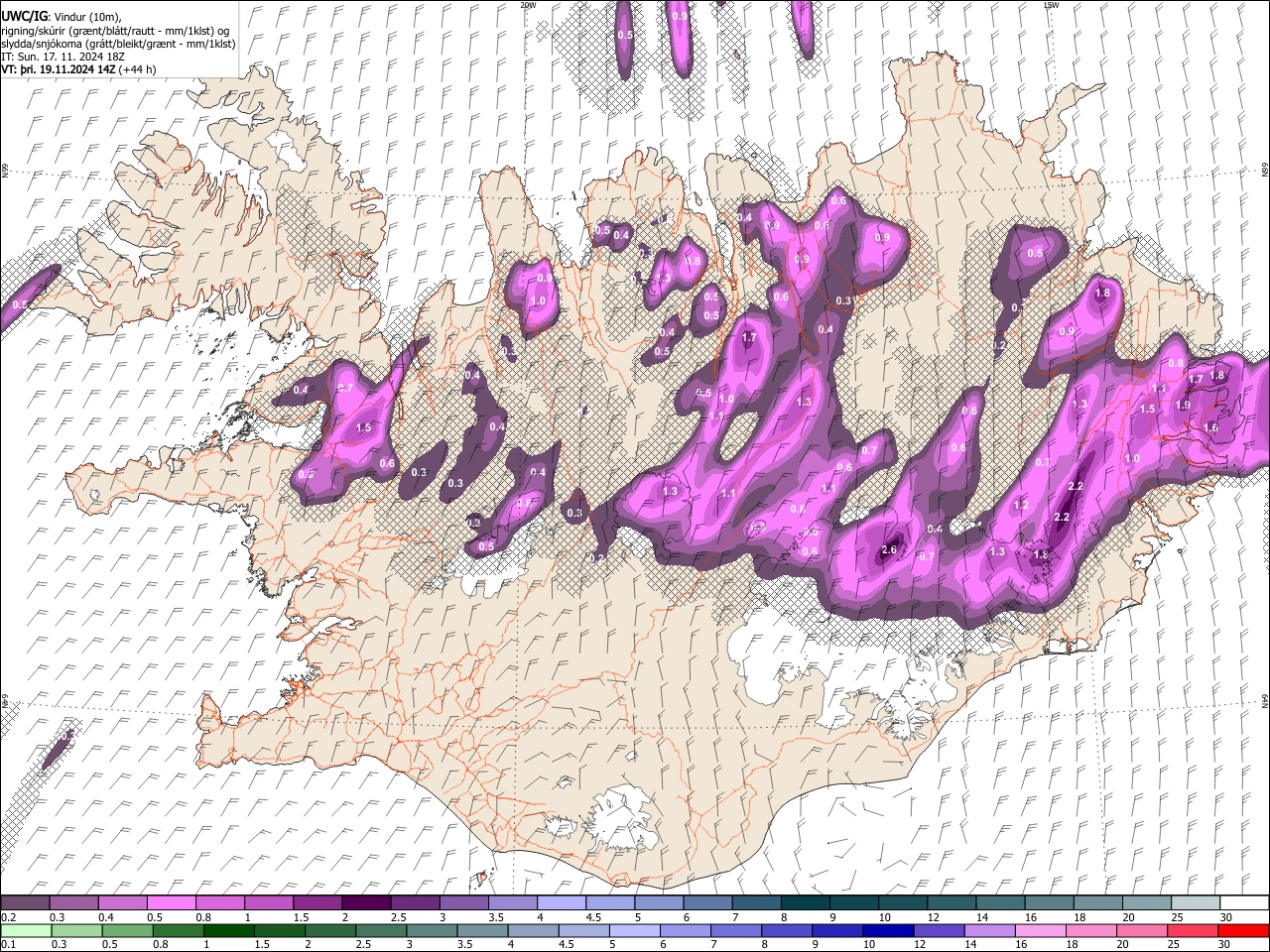Click the '15W' longitude label on the top edge
This screenshot has width=1270, height=952.
point(1052,5)
